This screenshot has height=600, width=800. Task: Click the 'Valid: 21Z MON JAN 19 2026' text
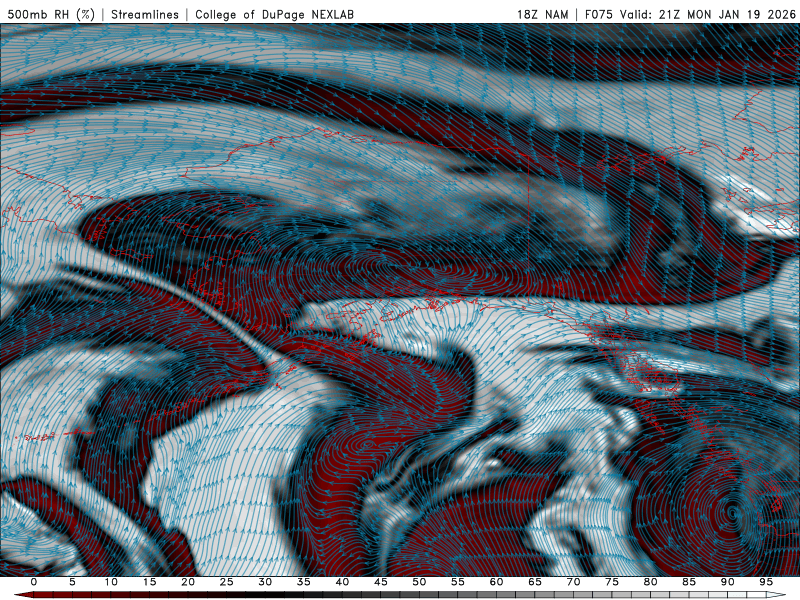pos(708,14)
